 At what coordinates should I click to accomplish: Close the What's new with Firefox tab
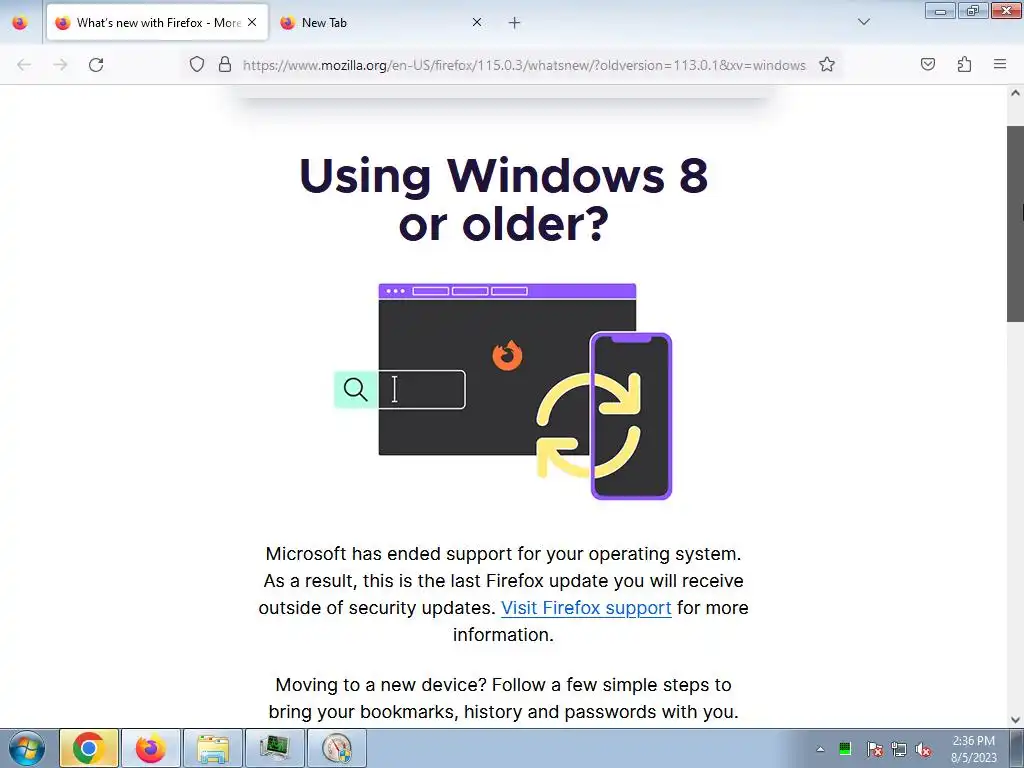pos(252,22)
